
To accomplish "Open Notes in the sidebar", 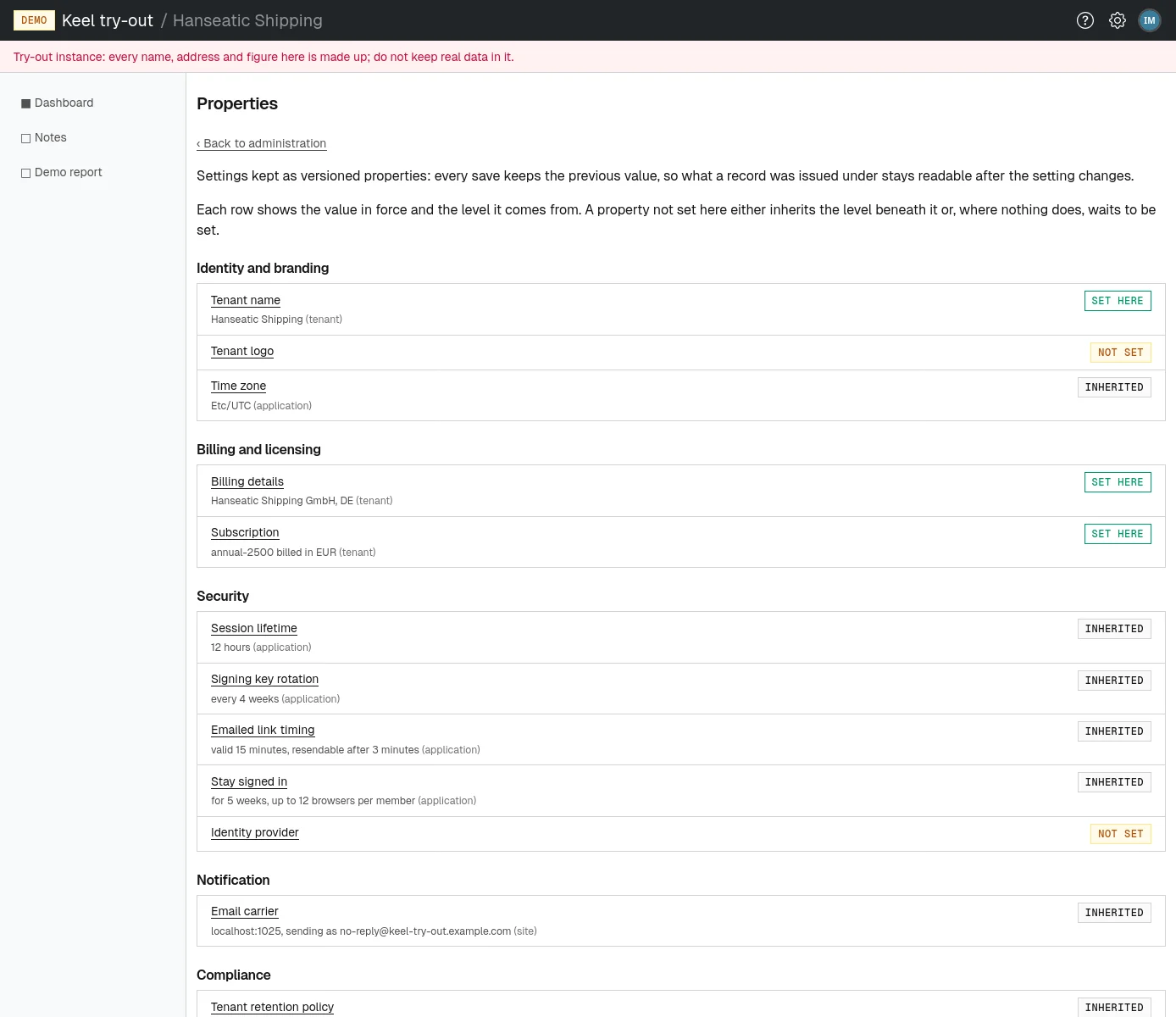I will (x=44, y=137).
